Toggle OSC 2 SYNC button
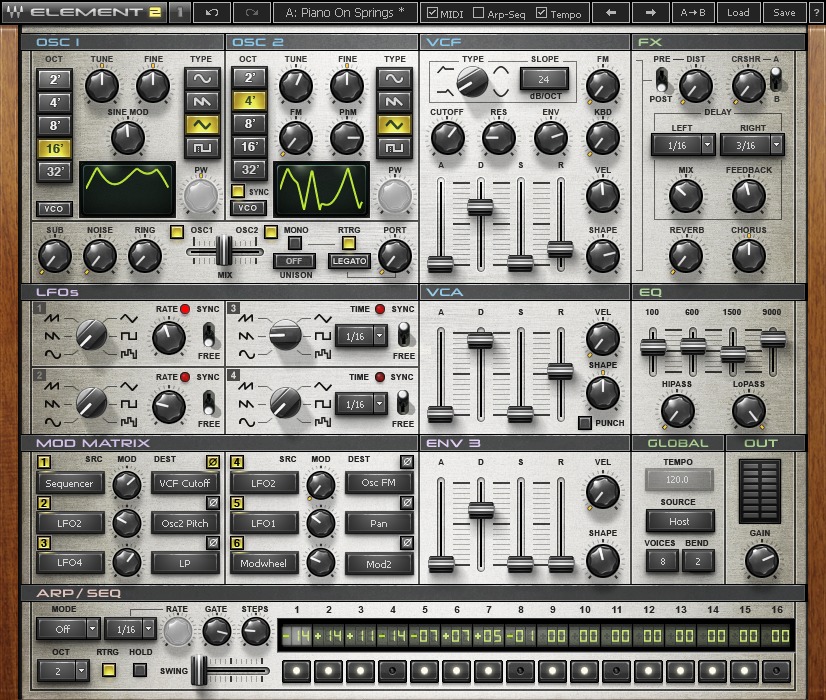Screen dimensions: 826x700 (239, 191)
